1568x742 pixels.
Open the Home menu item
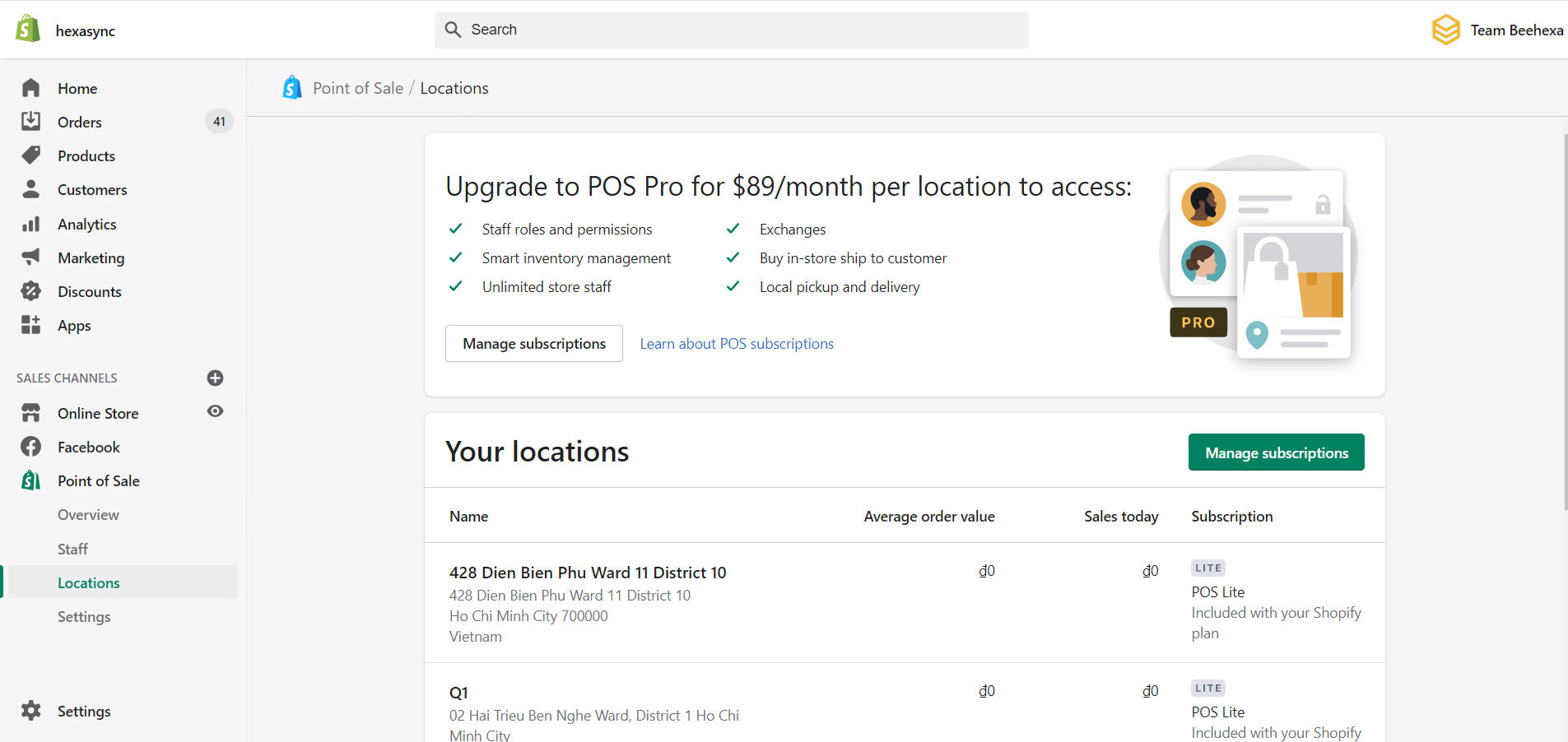[x=77, y=88]
